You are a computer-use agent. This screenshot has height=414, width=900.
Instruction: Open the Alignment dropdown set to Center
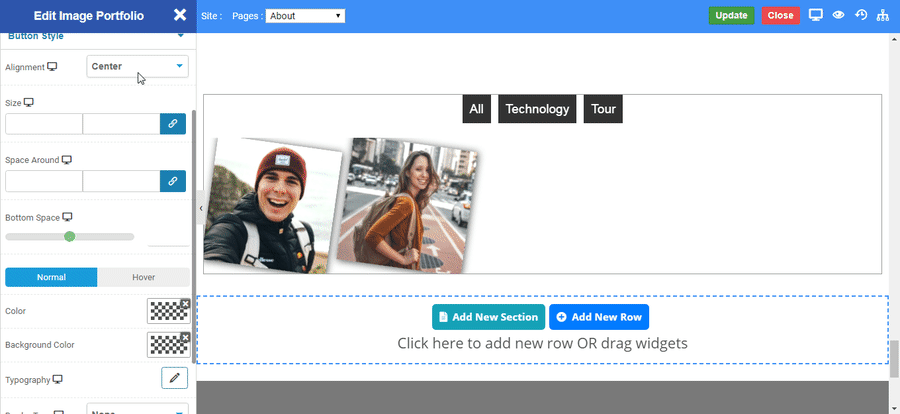137,67
